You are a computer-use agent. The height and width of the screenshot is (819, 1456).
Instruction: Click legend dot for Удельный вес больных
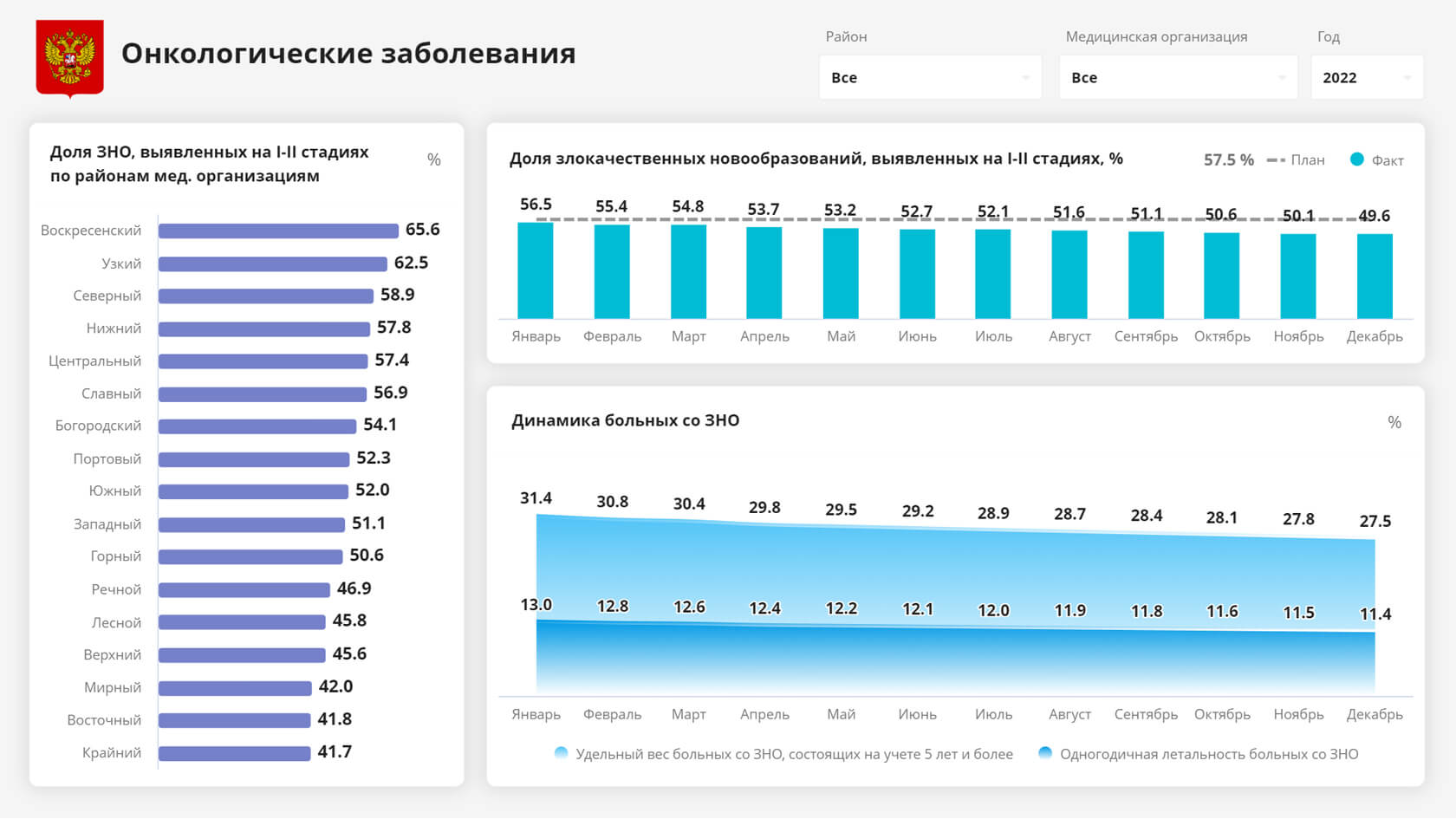pos(561,753)
